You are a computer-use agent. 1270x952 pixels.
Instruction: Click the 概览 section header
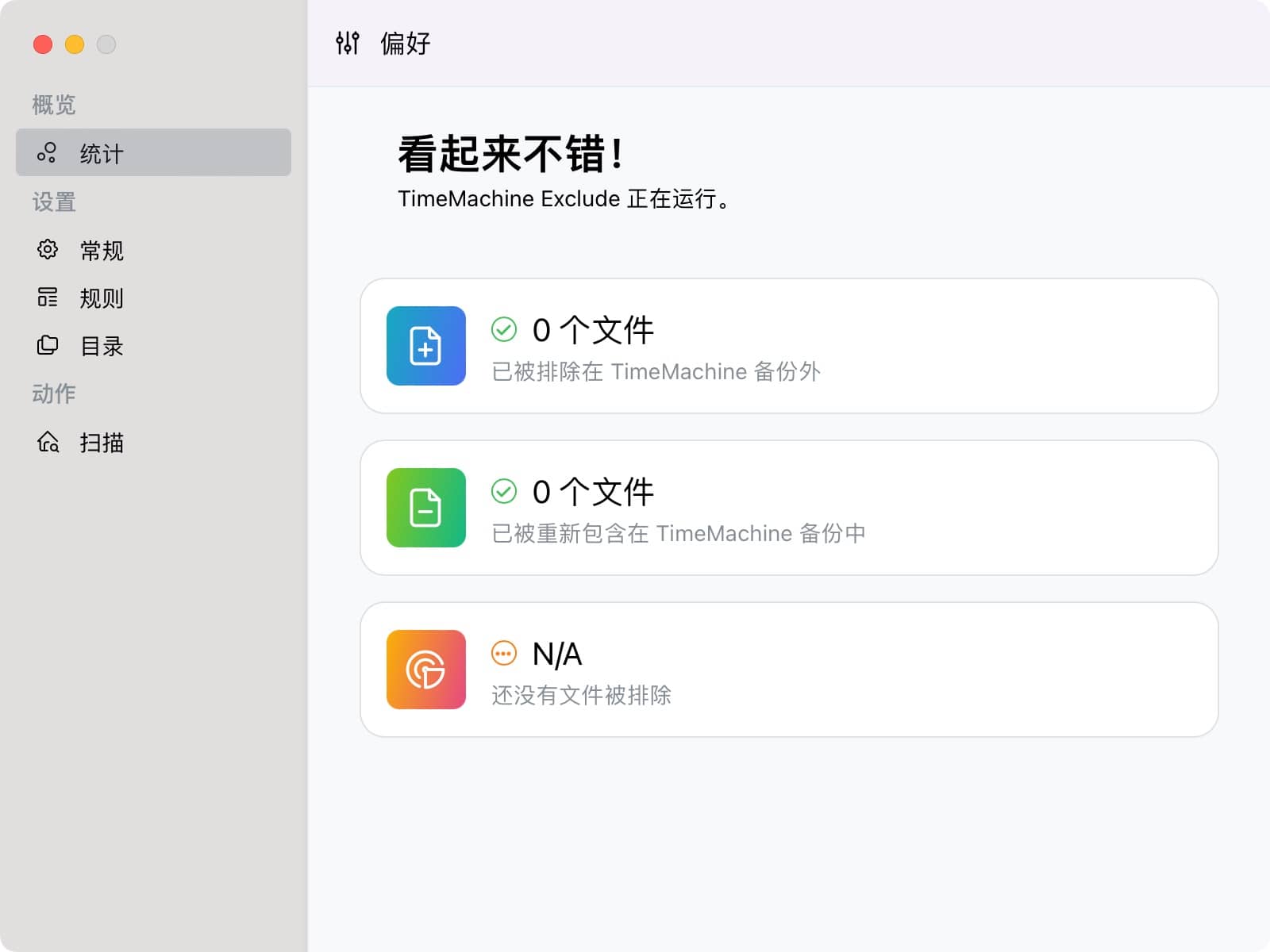(x=54, y=105)
